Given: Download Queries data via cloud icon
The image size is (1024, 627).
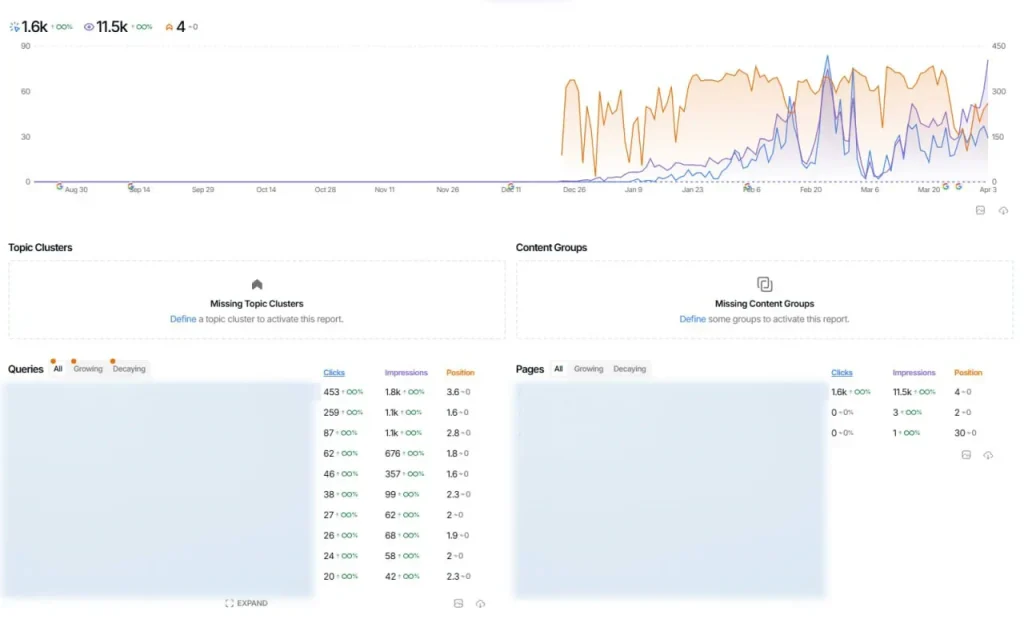Looking at the screenshot, I should tap(481, 603).
